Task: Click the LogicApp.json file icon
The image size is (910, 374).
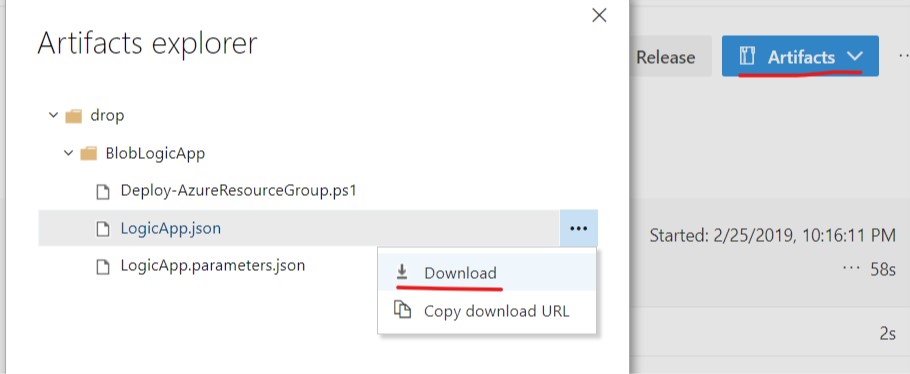Action: point(103,229)
